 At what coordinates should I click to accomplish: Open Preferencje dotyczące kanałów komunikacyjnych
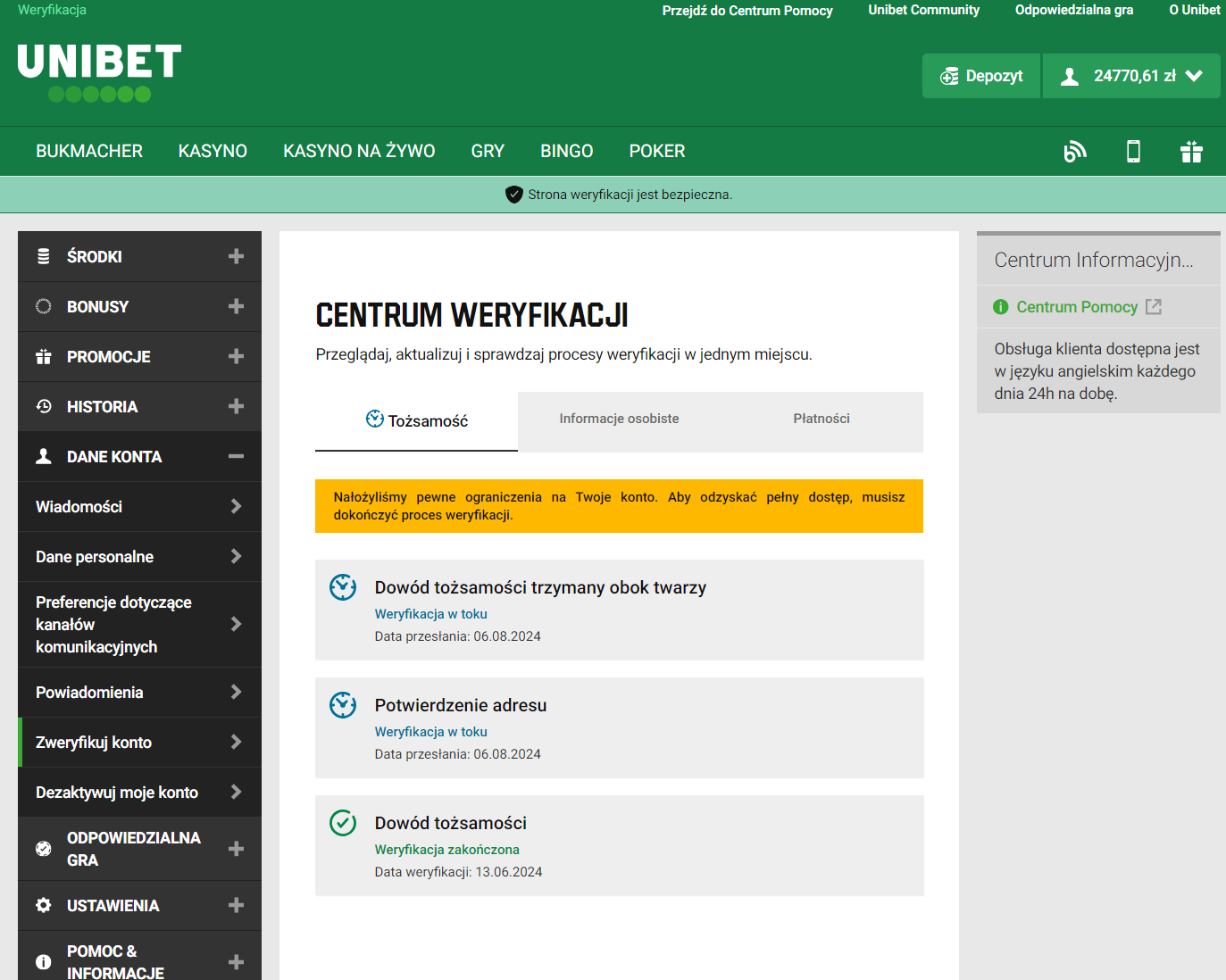coord(139,625)
